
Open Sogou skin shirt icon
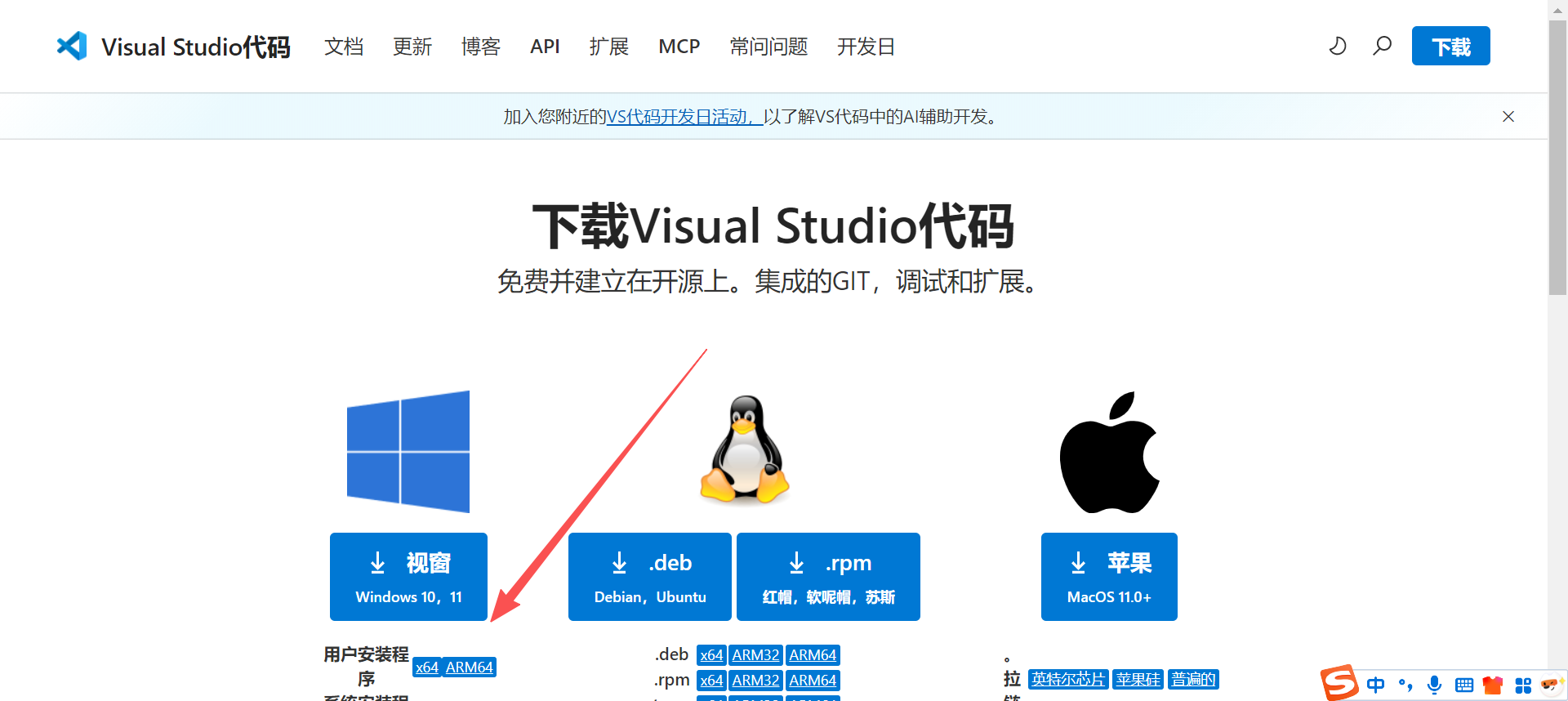[x=1493, y=685]
